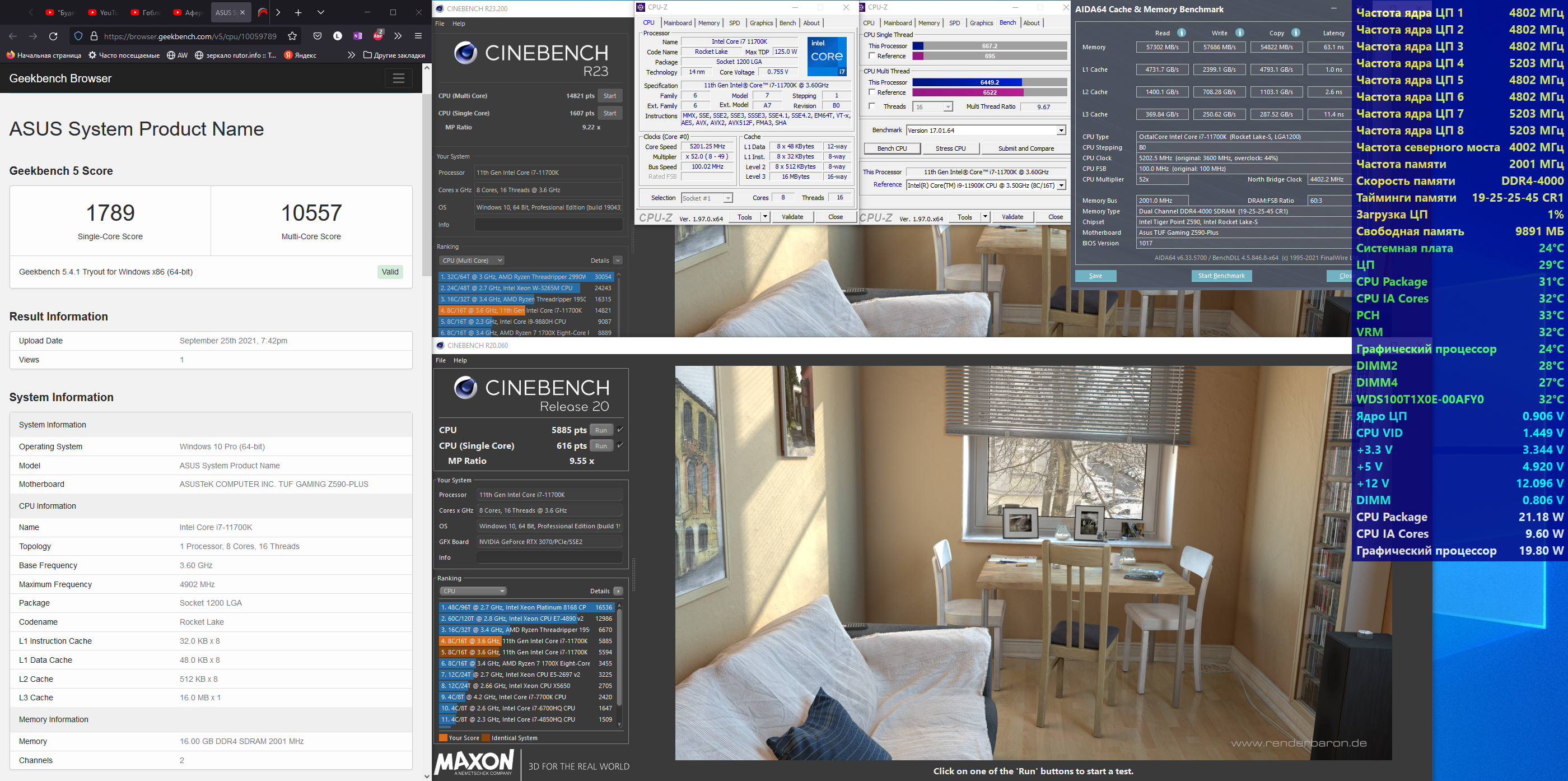Open the Benchmark version dropdown in CPU-Z

point(1061,131)
